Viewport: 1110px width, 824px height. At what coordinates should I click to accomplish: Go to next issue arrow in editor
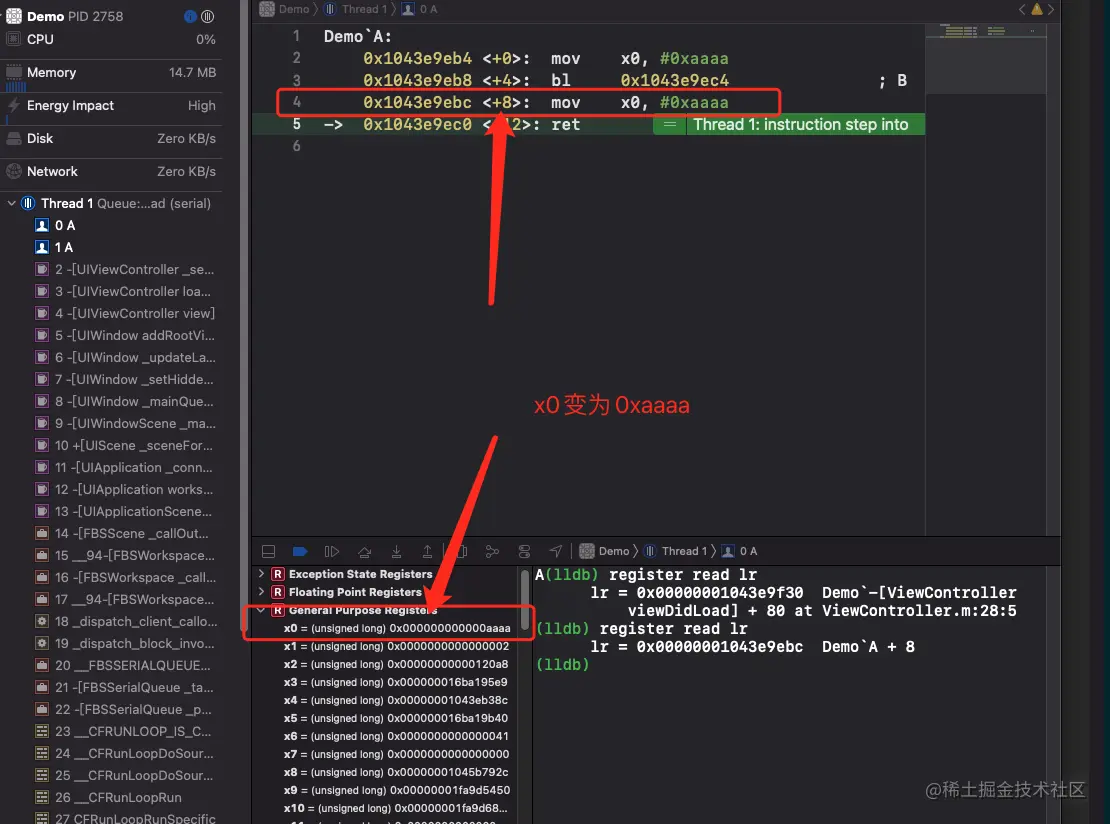[x=1051, y=9]
